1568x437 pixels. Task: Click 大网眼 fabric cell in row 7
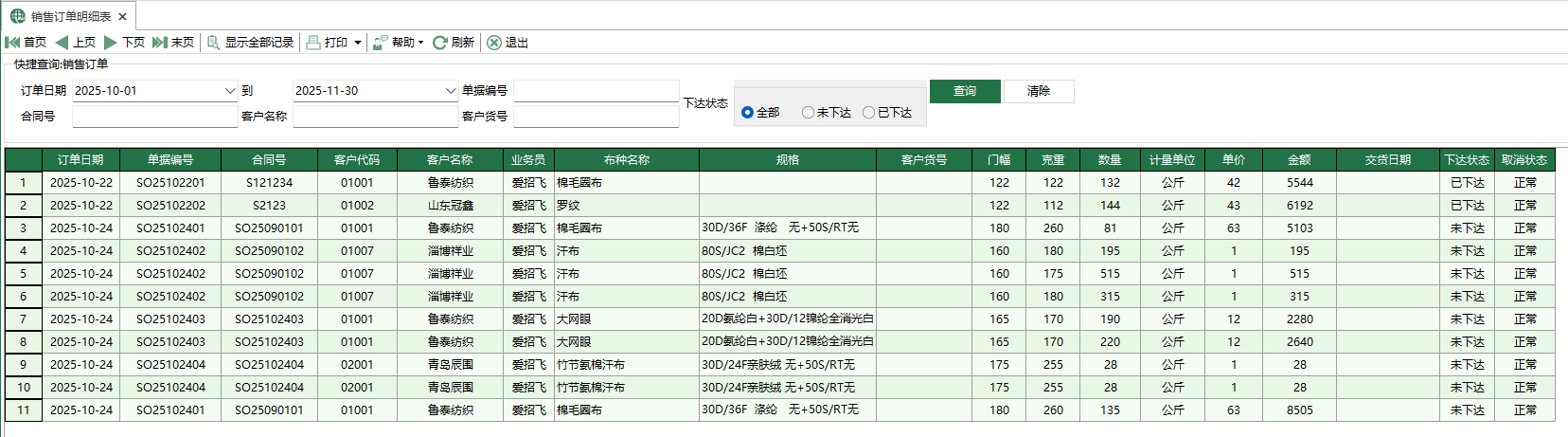point(627,319)
